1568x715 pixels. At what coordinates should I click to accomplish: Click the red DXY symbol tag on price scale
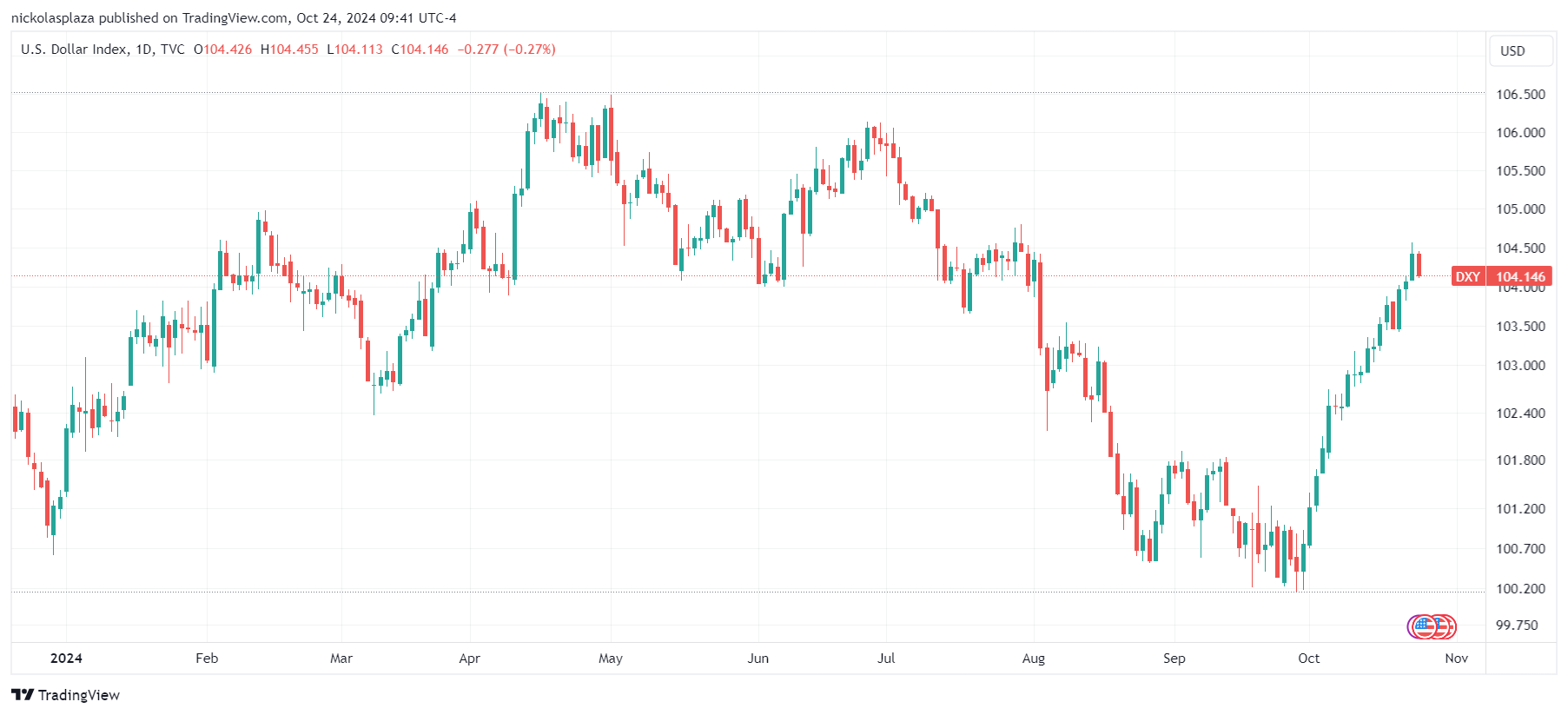1468,276
